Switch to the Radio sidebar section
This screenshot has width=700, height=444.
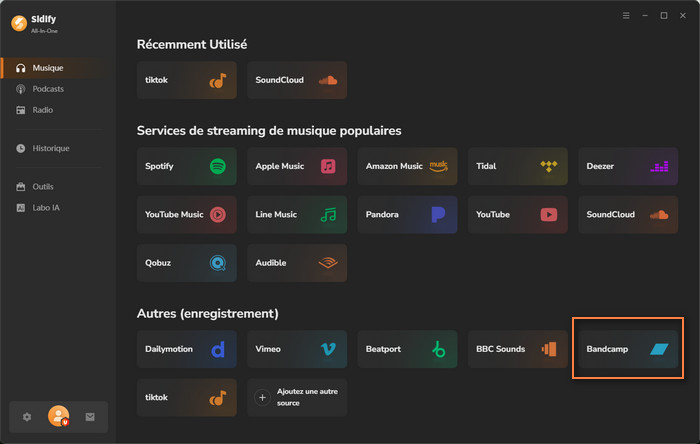point(42,109)
